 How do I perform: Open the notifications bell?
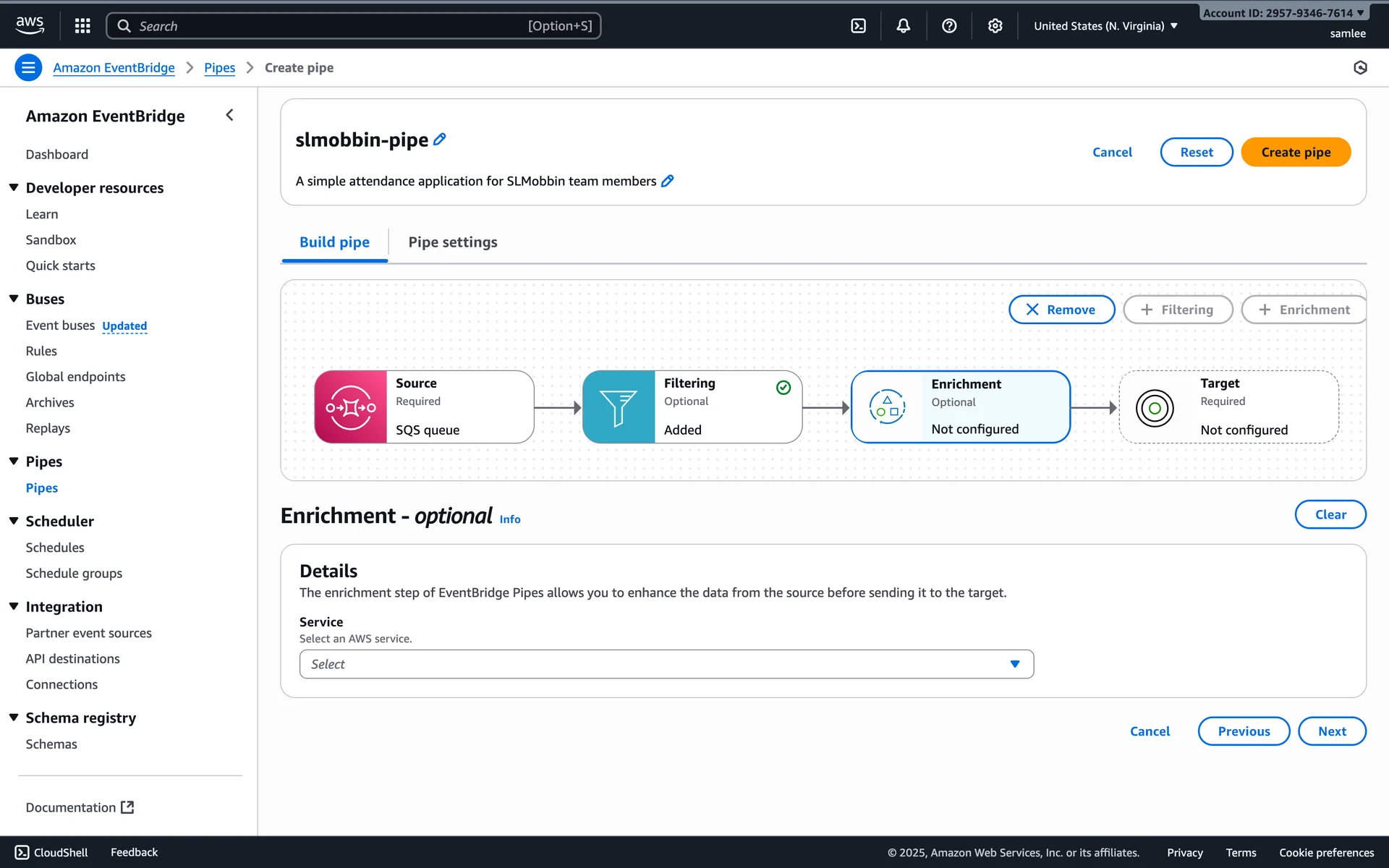[x=904, y=26]
